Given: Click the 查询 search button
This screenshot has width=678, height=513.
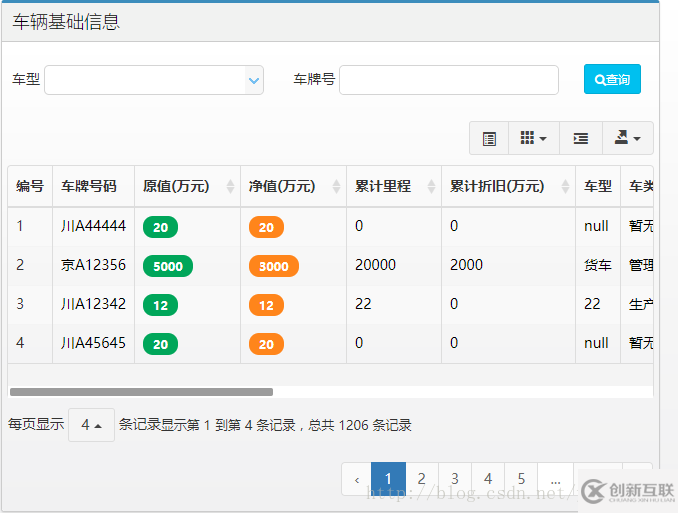Looking at the screenshot, I should [x=612, y=79].
